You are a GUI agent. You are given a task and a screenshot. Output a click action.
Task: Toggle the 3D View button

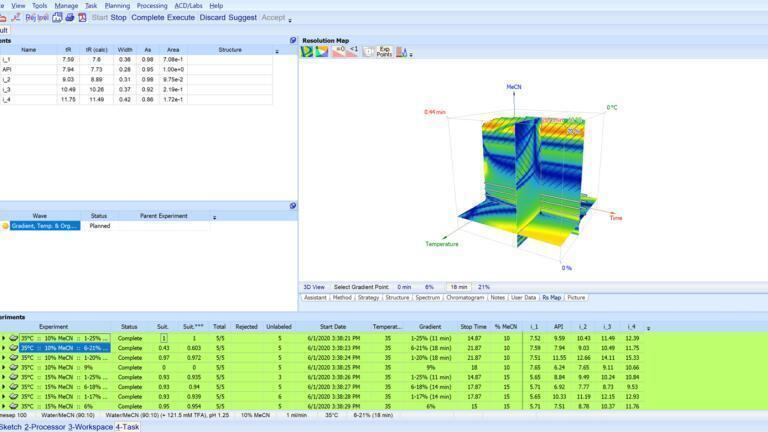[x=314, y=287]
